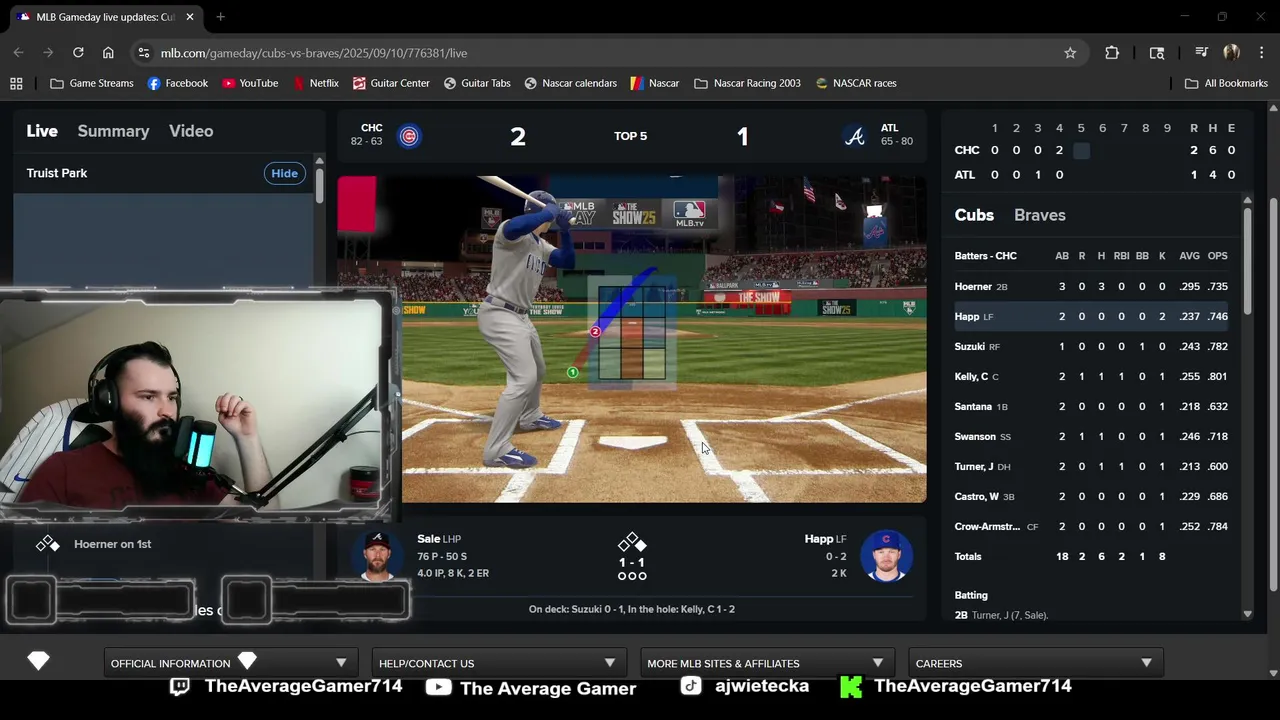Click pitch marker 2 in strike zone
1280x720 pixels.
[x=595, y=331]
